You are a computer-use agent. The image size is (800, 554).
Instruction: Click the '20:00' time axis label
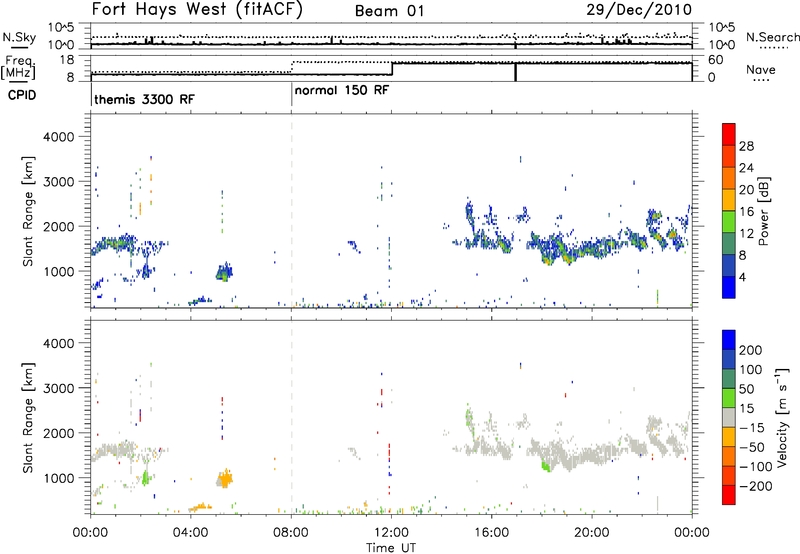tap(592, 533)
